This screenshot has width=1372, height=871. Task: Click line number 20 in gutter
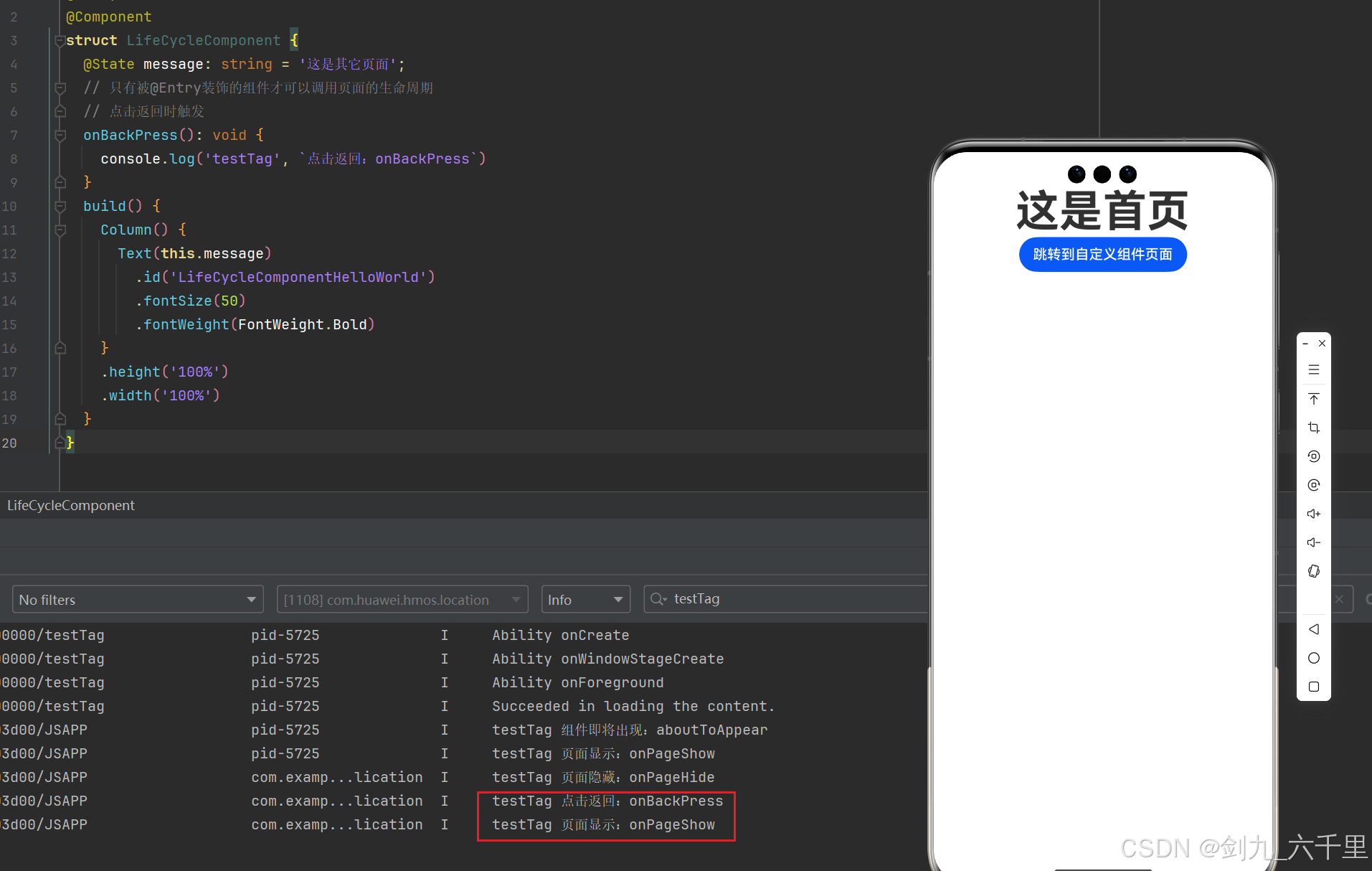point(9,443)
